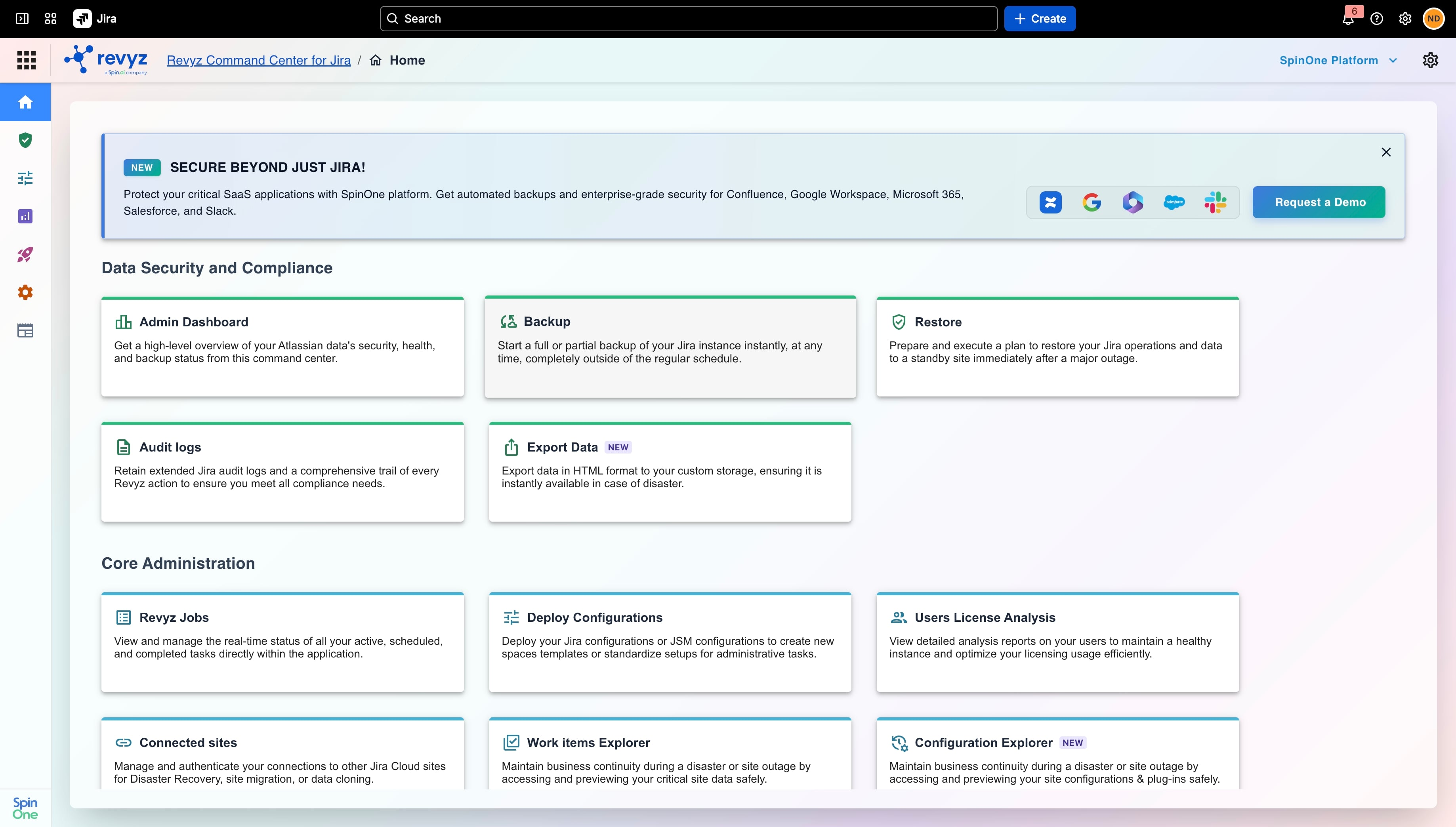Image resolution: width=1456 pixels, height=827 pixels.
Task: Open the green shield security sidebar icon
Action: pos(25,140)
